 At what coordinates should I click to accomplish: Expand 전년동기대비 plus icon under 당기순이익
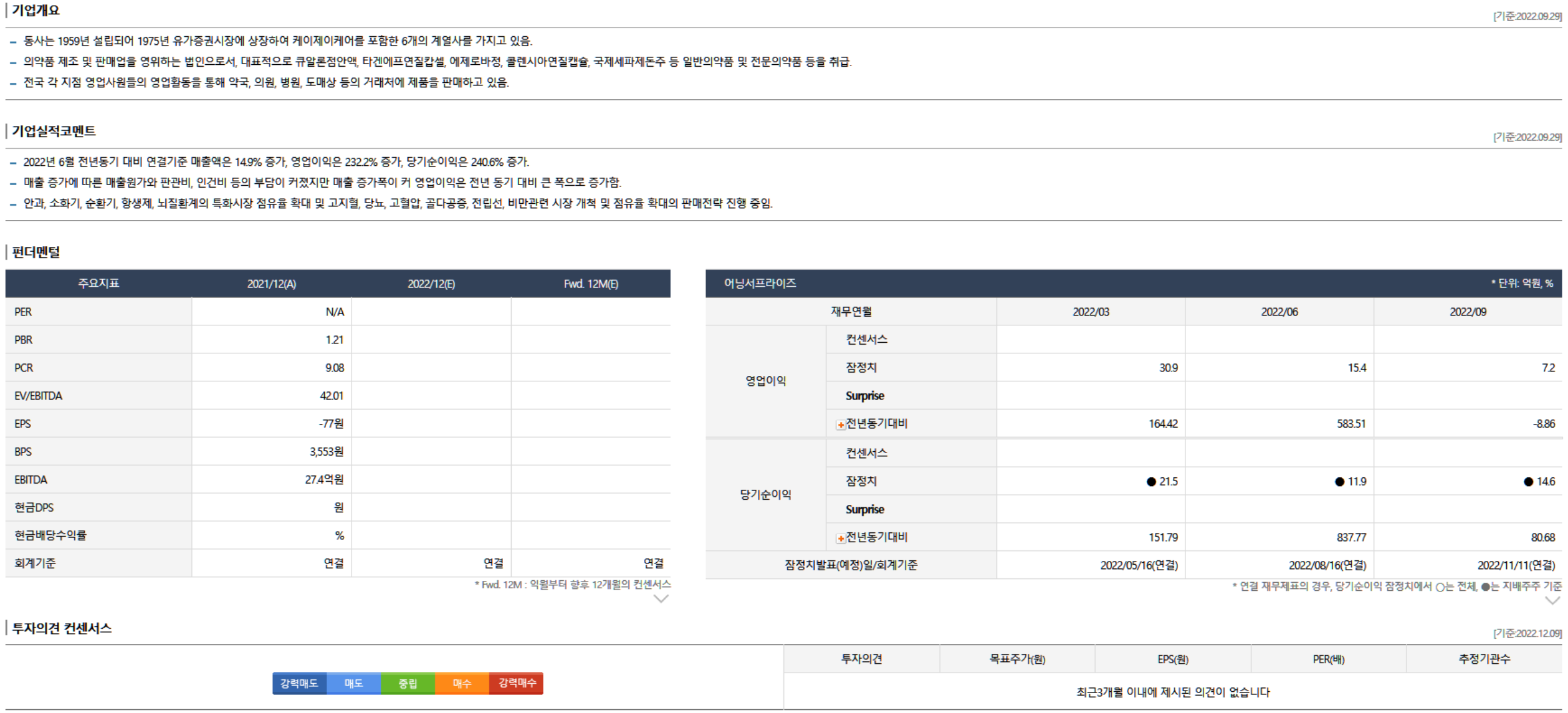(840, 538)
